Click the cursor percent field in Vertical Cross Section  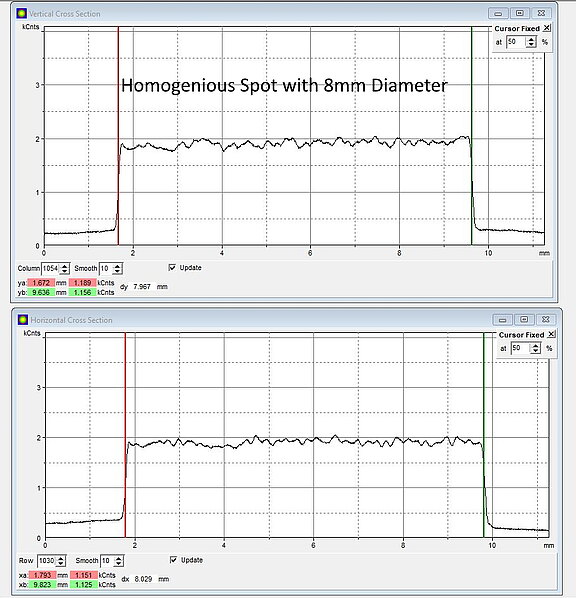coord(516,42)
